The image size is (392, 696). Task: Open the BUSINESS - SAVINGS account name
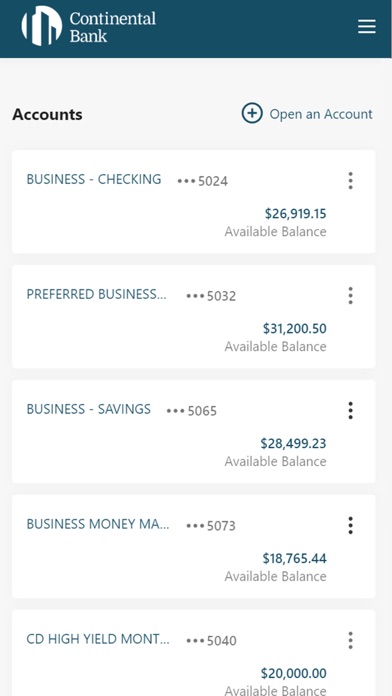pos(88,409)
